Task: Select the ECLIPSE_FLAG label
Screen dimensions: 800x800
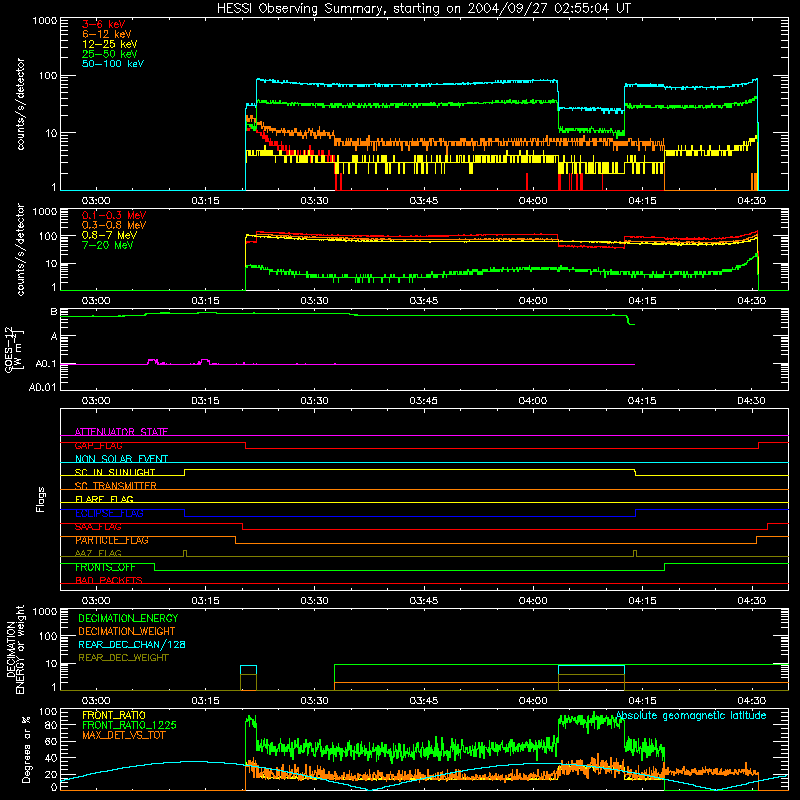Action: [109, 513]
